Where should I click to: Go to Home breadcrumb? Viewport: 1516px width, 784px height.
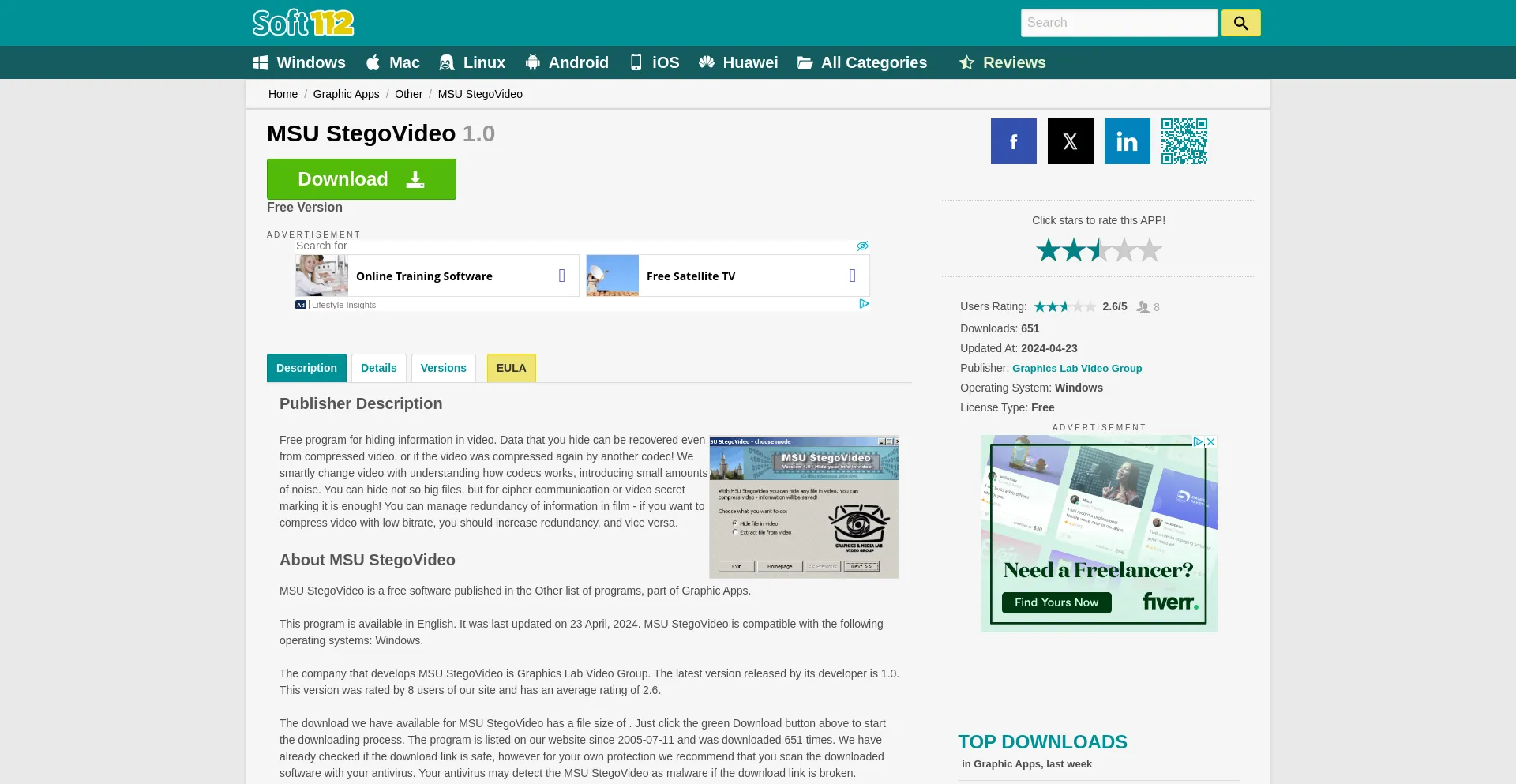point(283,94)
